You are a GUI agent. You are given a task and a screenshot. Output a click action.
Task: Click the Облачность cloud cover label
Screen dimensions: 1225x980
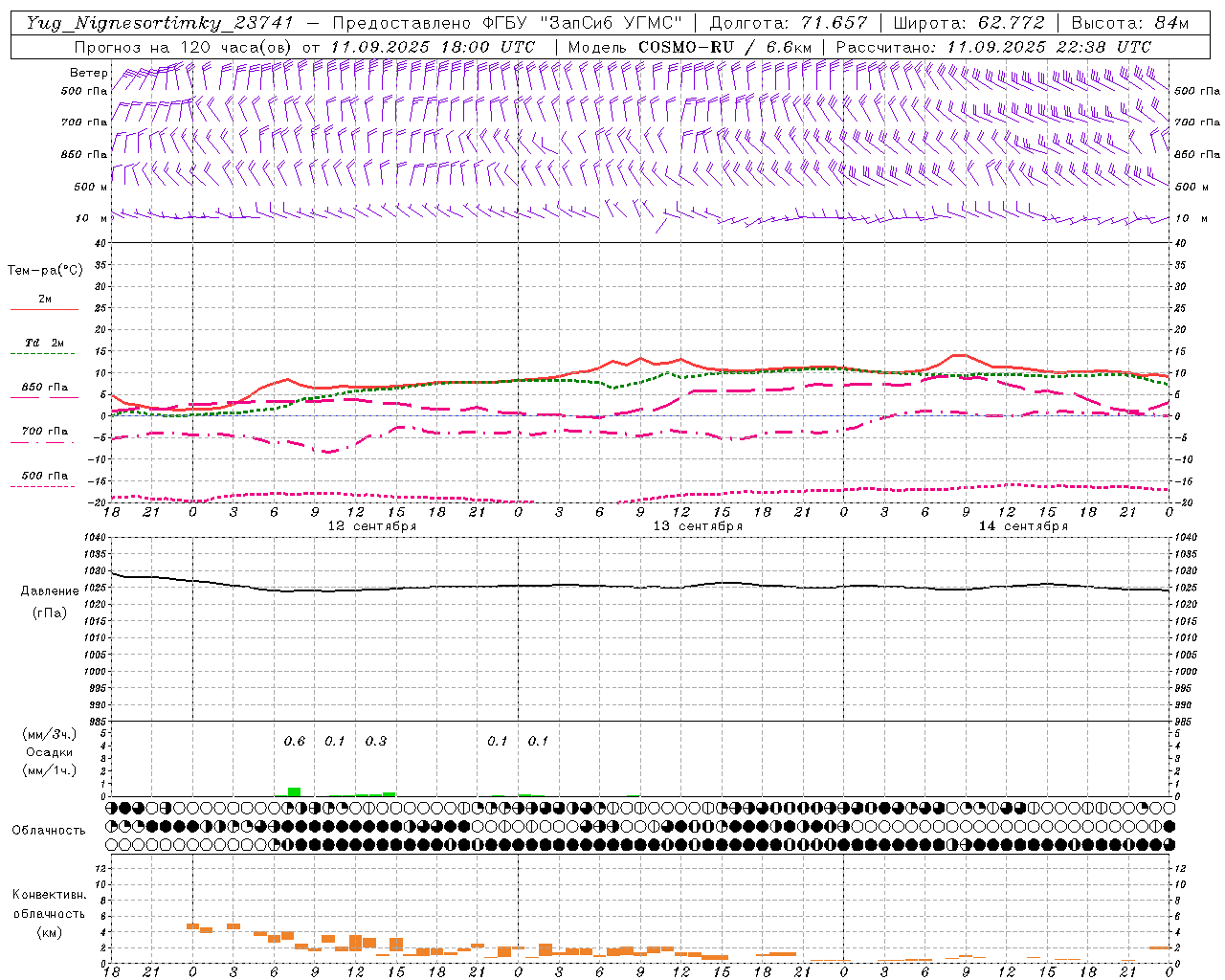(x=49, y=831)
